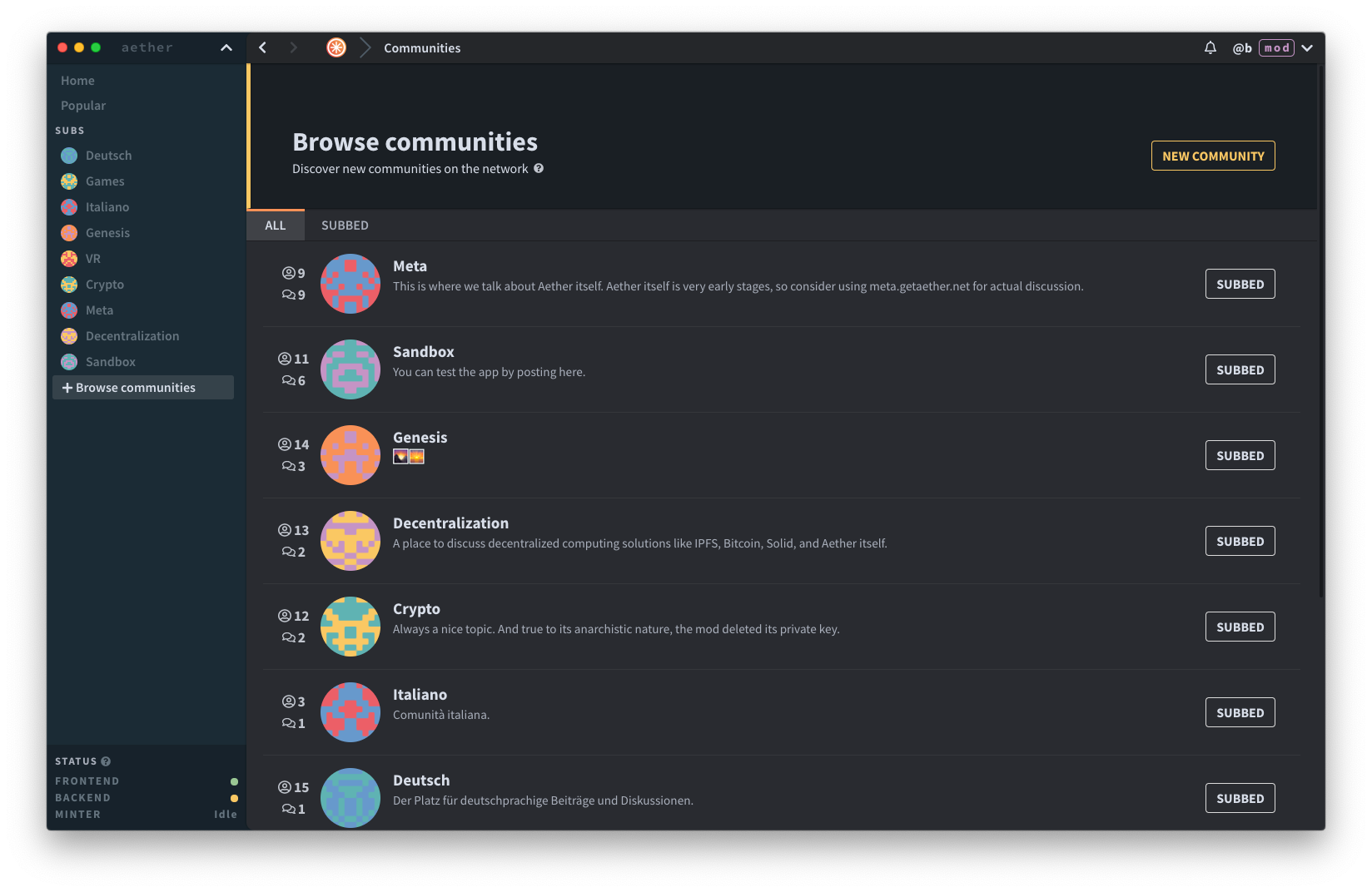Click the vertical scrollbar of community list
This screenshot has width=1372, height=892.
[x=1321, y=333]
